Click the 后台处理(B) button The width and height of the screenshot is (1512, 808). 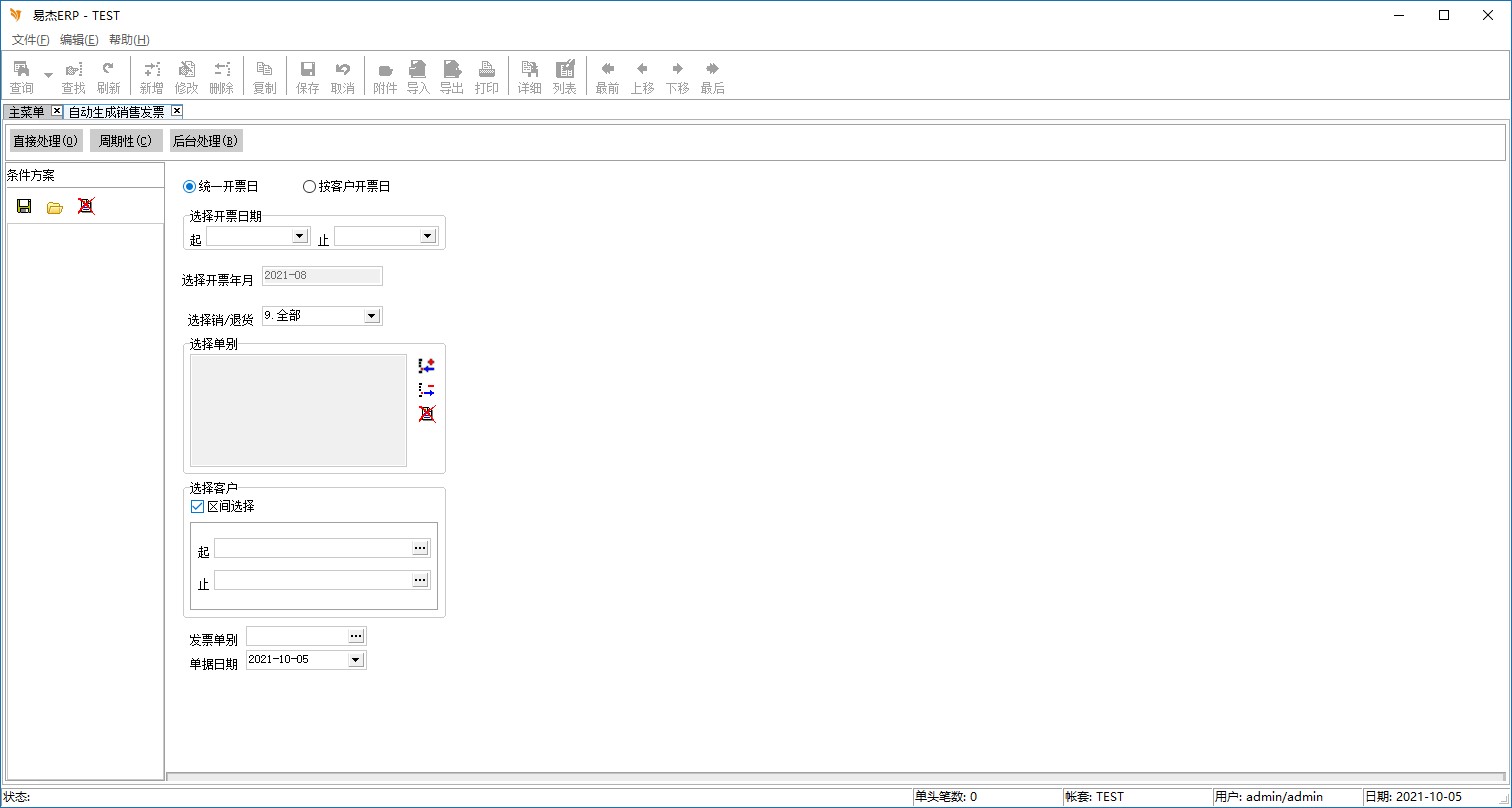point(205,141)
